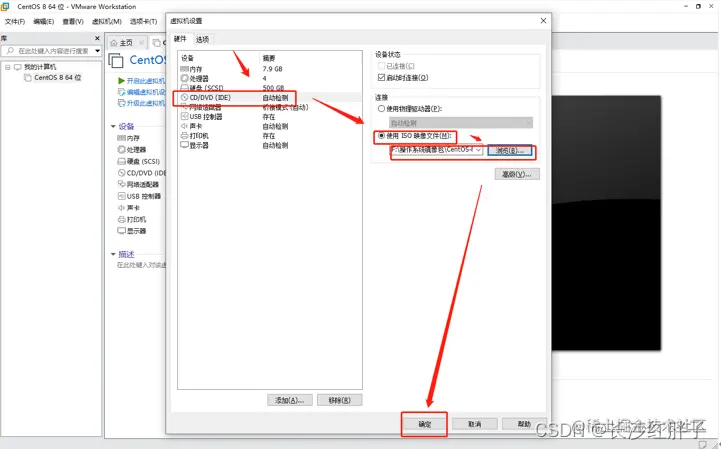Click the black VM screen preview thumbnail
721x449 pixels.
coord(606,223)
